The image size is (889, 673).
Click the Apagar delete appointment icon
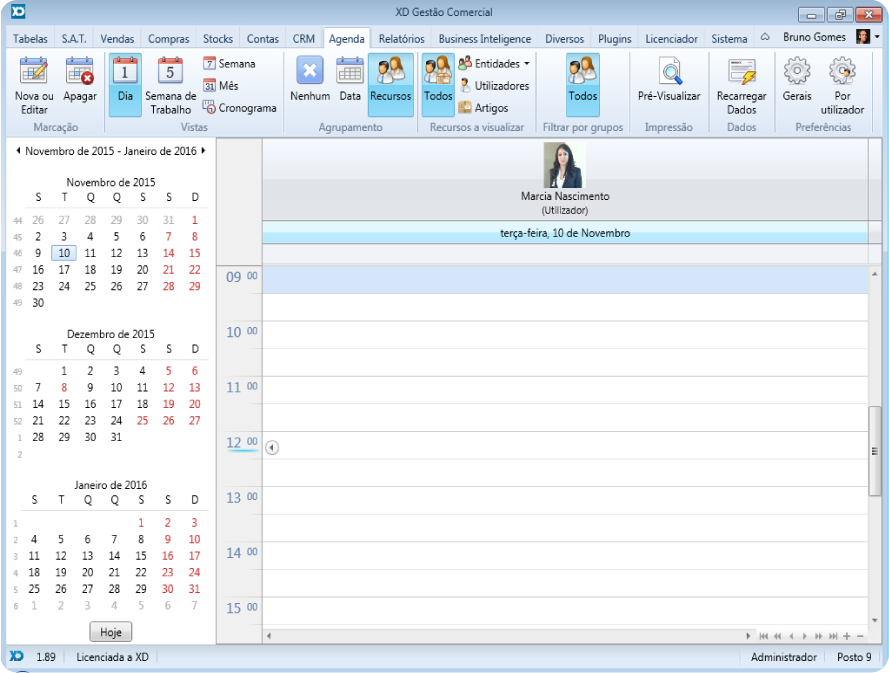(x=80, y=72)
